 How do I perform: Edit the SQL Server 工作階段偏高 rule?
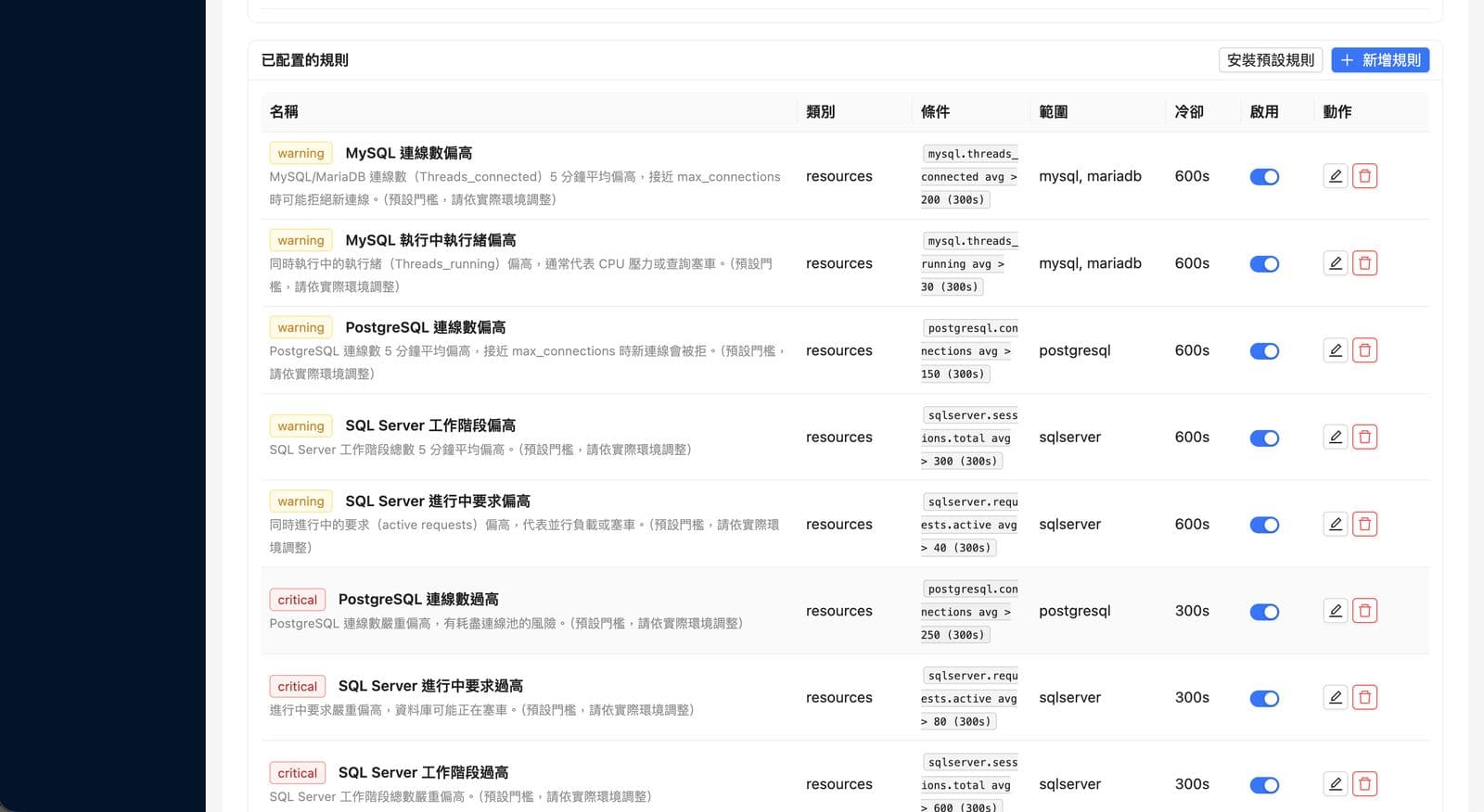[1335, 437]
